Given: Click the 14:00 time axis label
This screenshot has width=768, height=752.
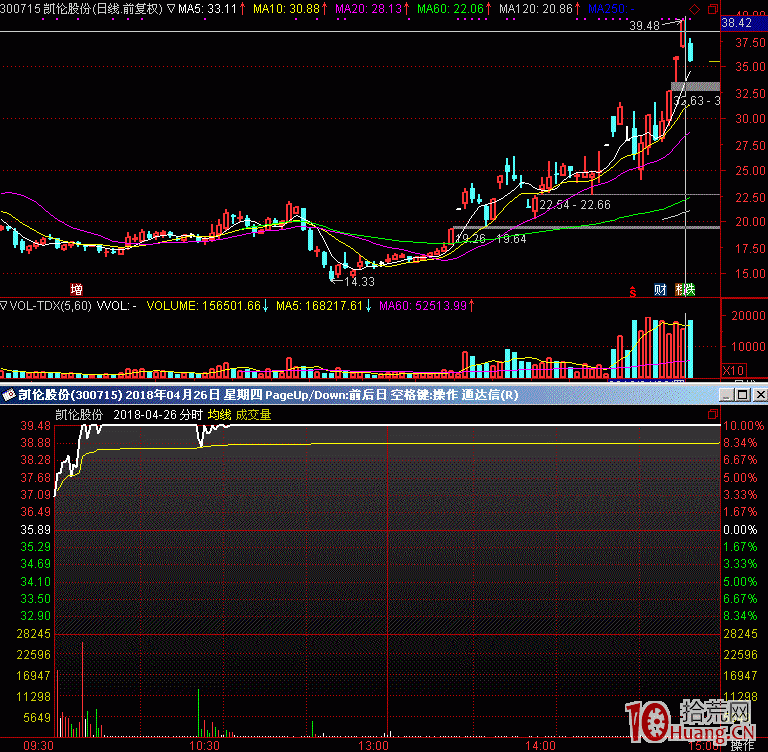Looking at the screenshot, I should (x=540, y=746).
